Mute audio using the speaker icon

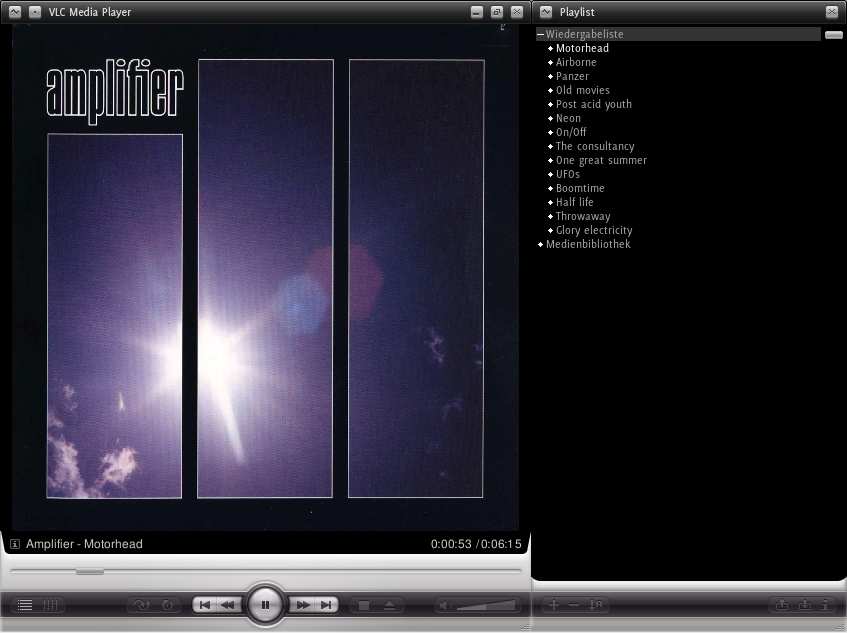[x=446, y=605]
